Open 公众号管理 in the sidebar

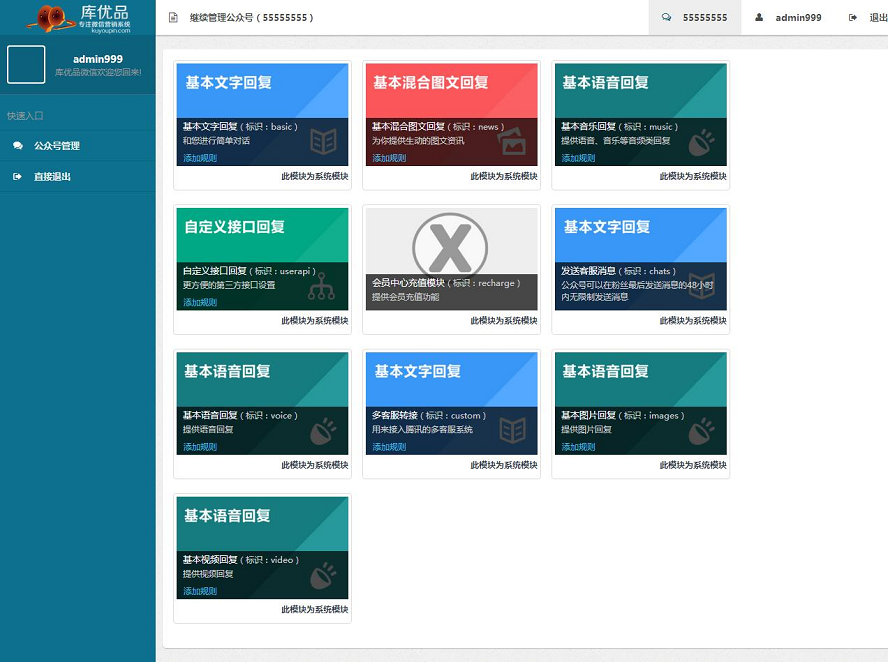point(56,146)
